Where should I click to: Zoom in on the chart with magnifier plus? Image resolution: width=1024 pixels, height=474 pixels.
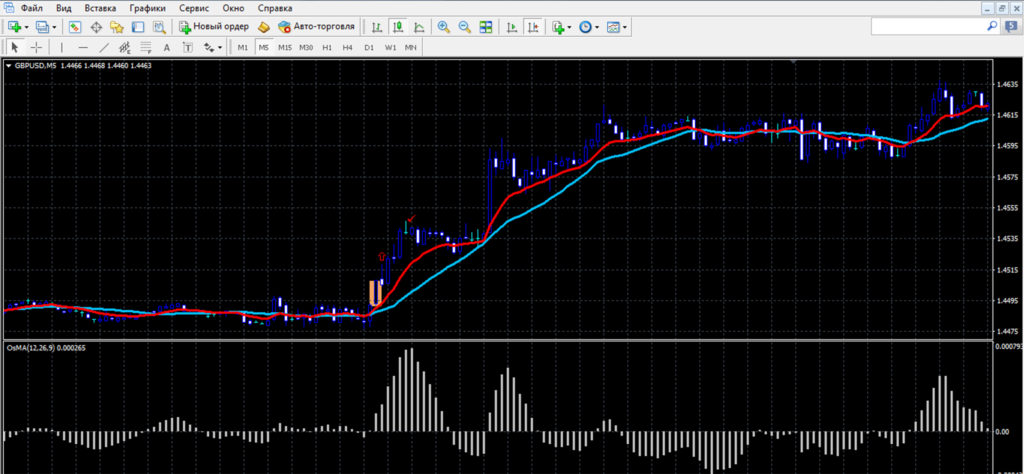click(443, 27)
